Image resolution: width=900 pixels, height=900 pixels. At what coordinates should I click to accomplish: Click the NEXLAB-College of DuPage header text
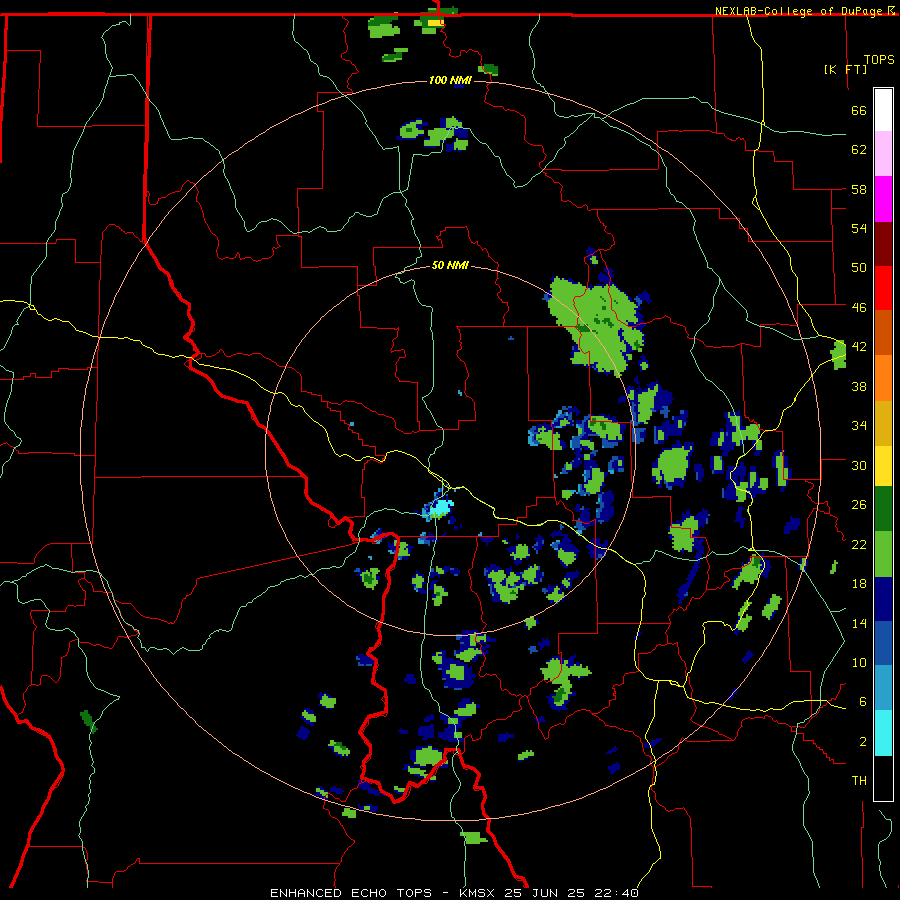pyautogui.click(x=800, y=10)
